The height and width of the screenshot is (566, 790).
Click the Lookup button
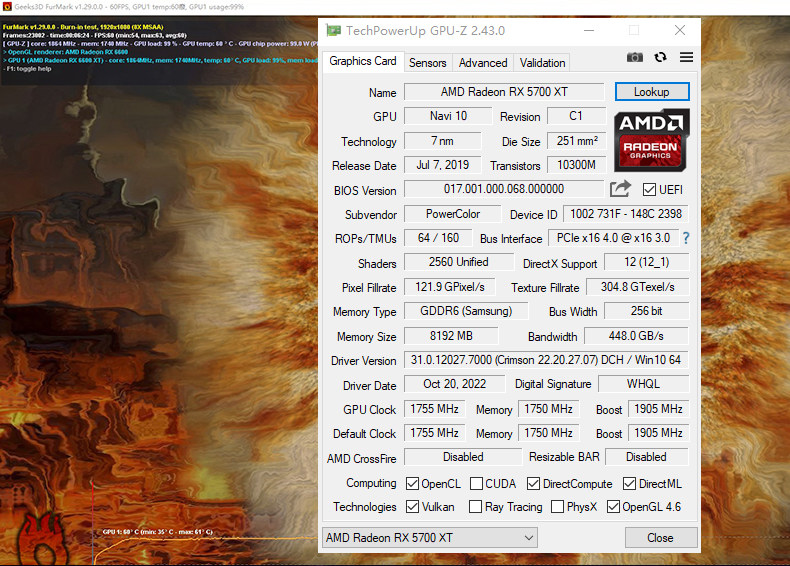tap(652, 92)
